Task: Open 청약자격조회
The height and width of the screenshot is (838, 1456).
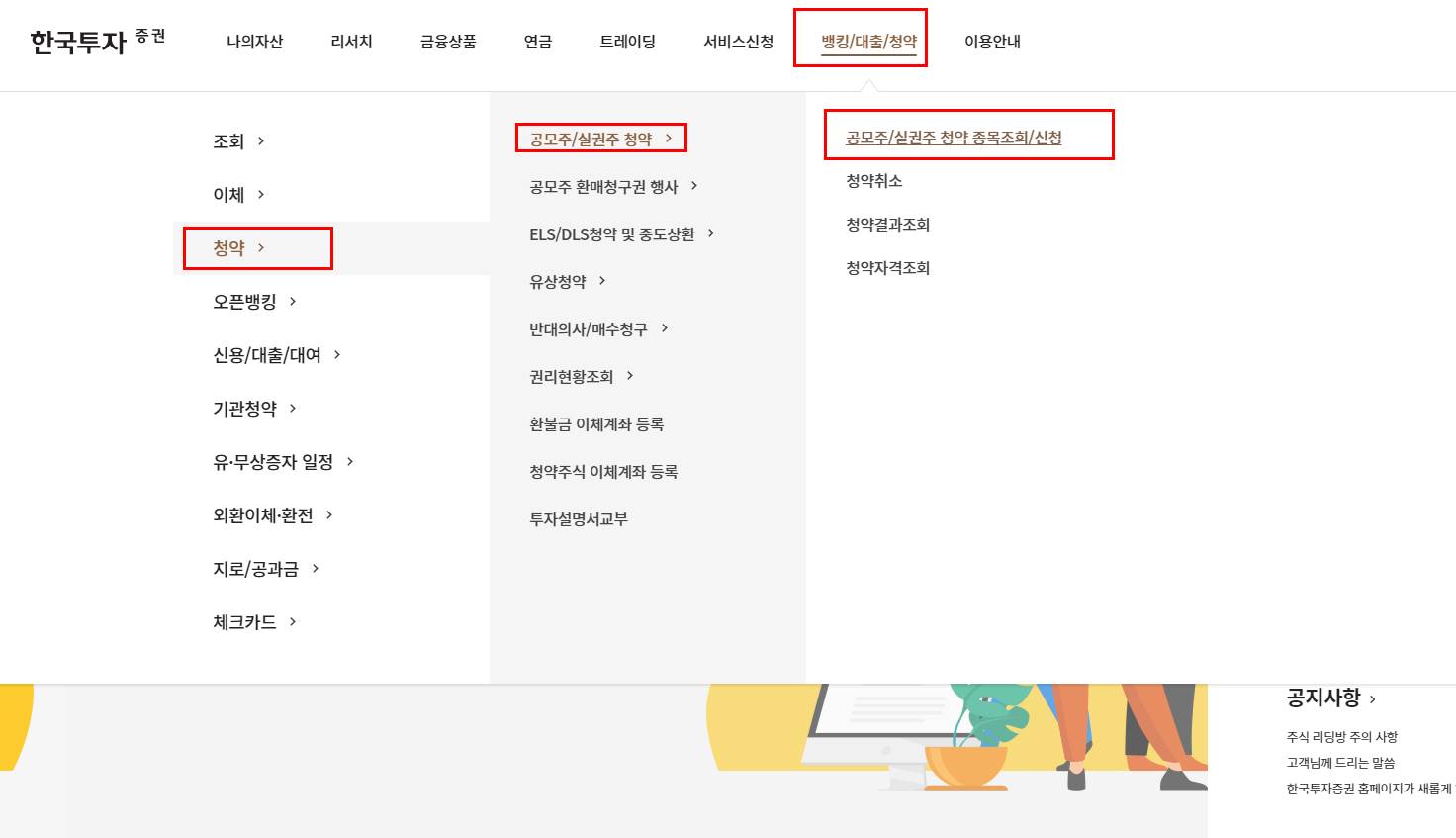Action: (885, 267)
